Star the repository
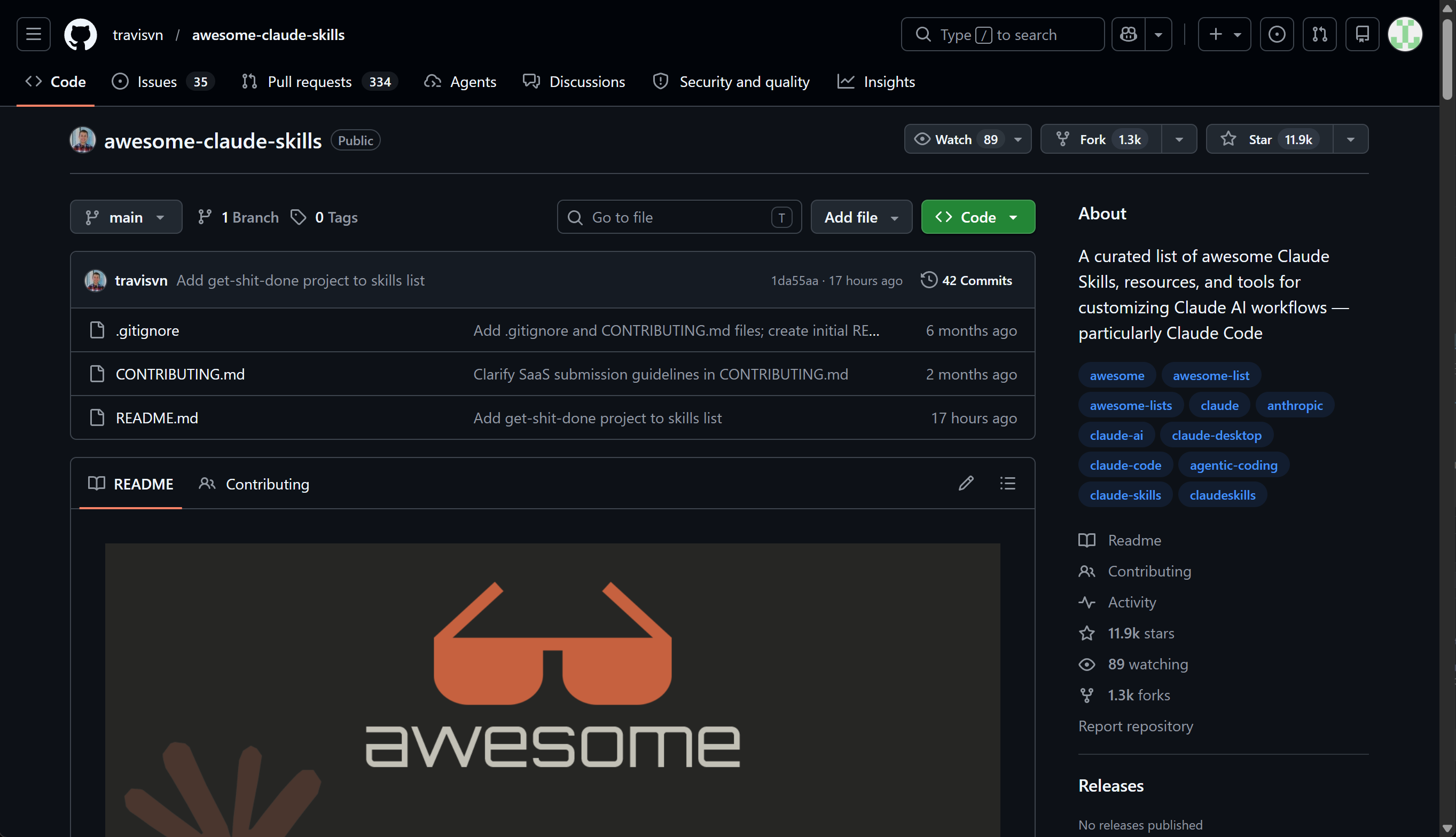This screenshot has height=837, width=1456. (1269, 139)
